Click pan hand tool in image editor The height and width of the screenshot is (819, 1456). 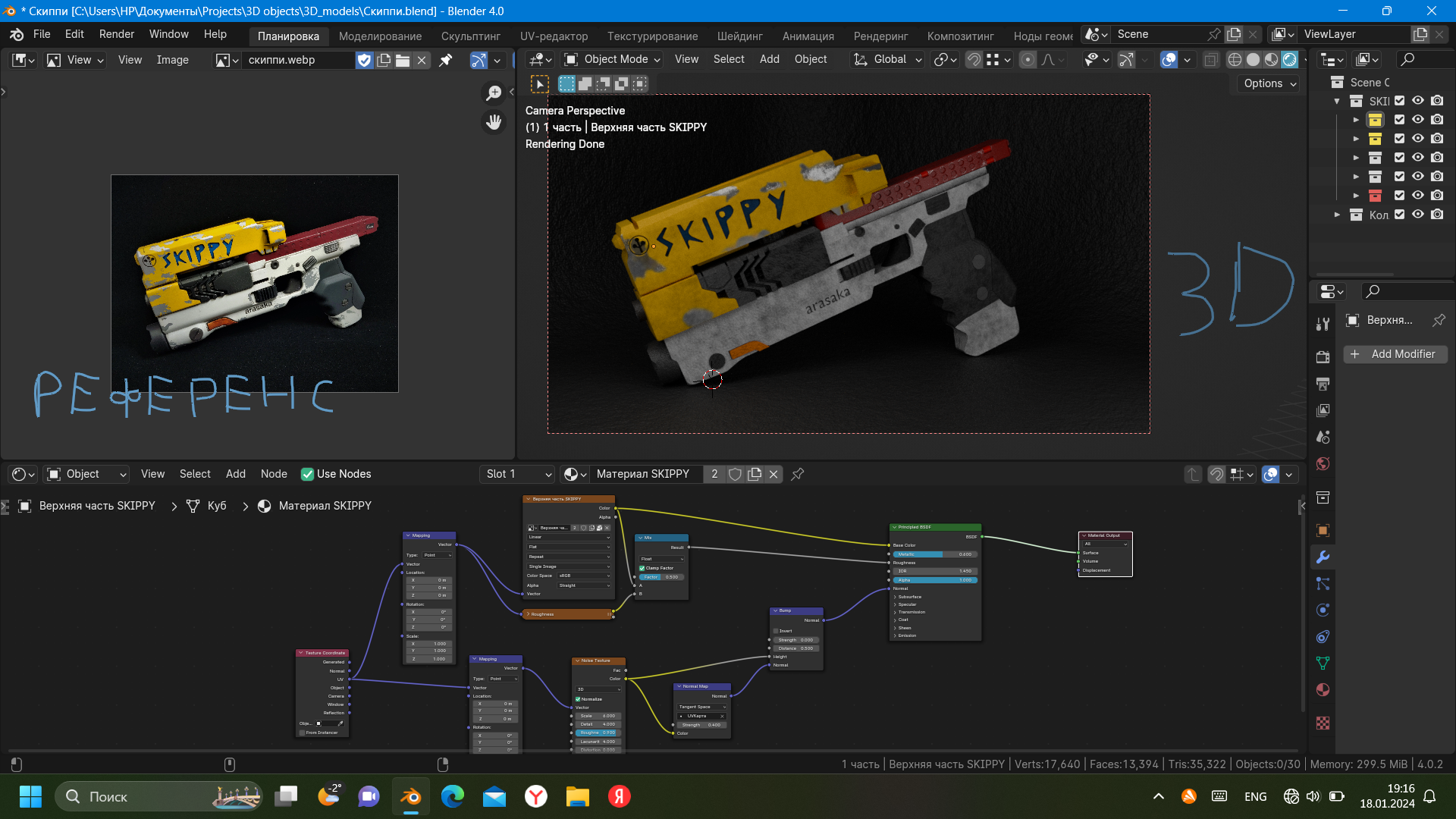coord(494,121)
